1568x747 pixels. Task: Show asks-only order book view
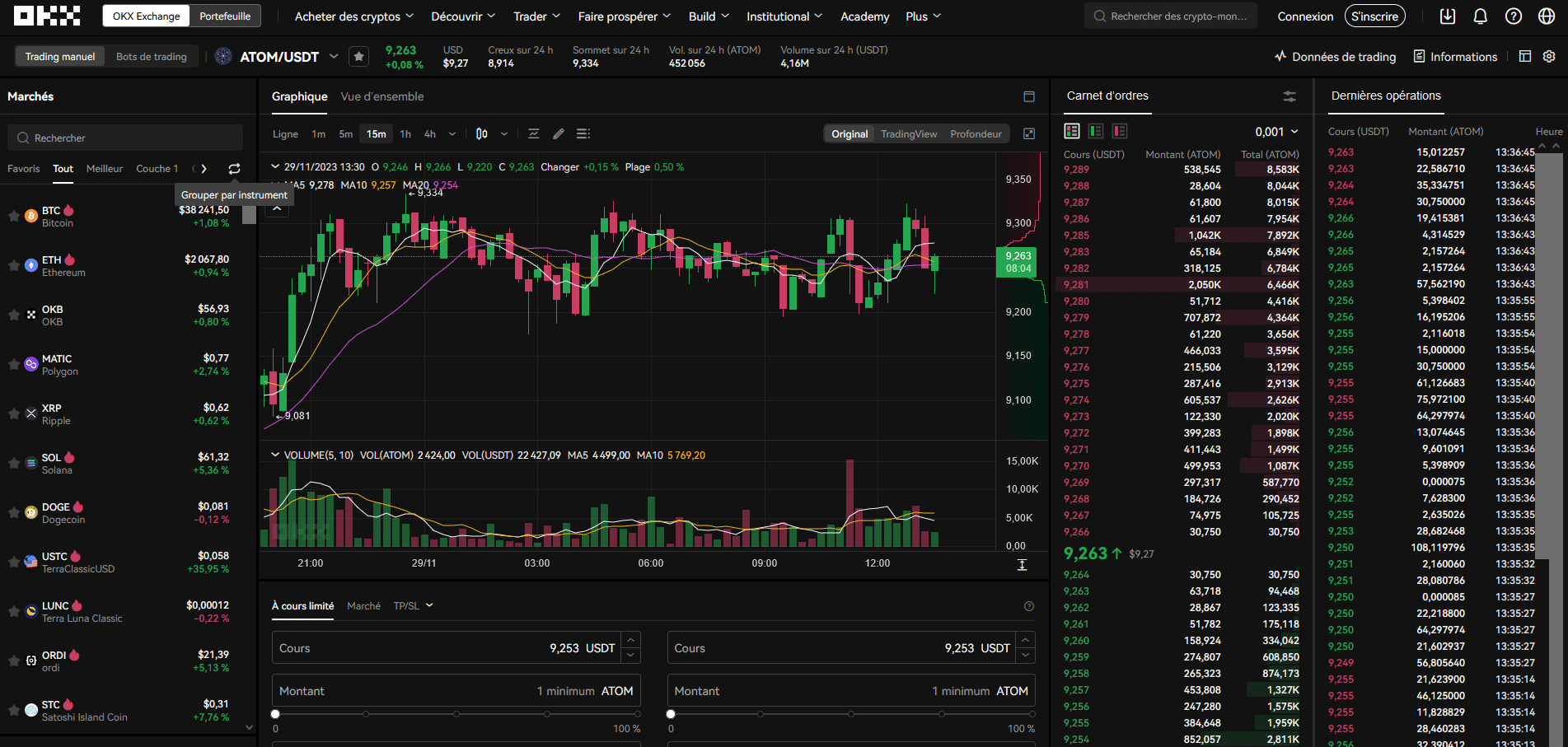pyautogui.click(x=1120, y=131)
